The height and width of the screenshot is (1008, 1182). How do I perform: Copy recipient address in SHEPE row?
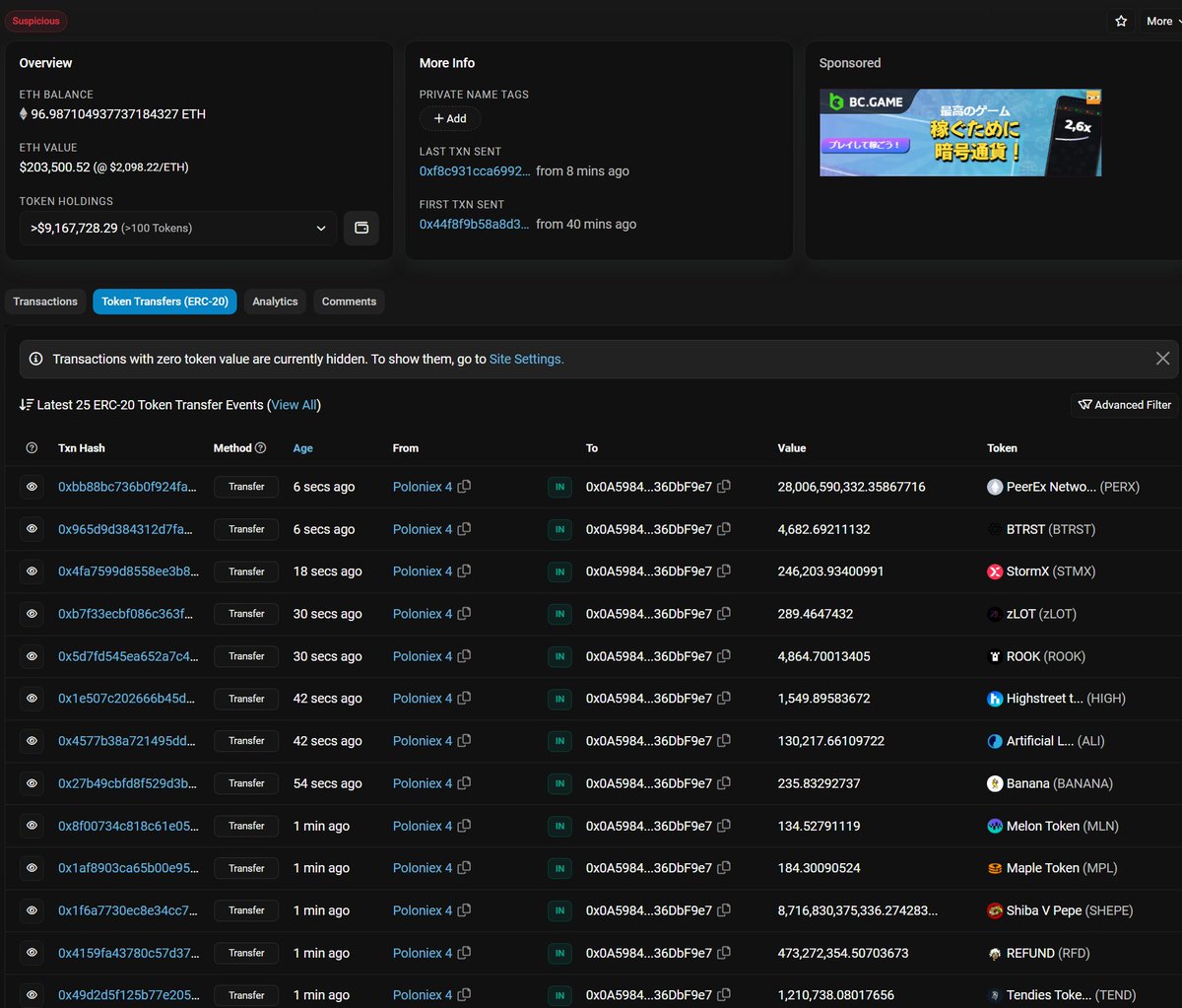(724, 910)
